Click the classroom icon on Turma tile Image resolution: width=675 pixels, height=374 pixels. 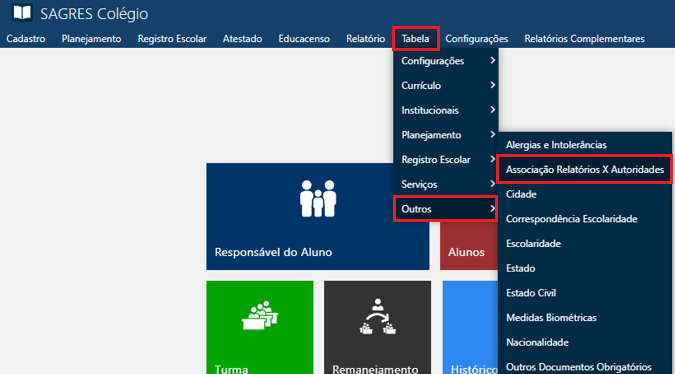[260, 315]
